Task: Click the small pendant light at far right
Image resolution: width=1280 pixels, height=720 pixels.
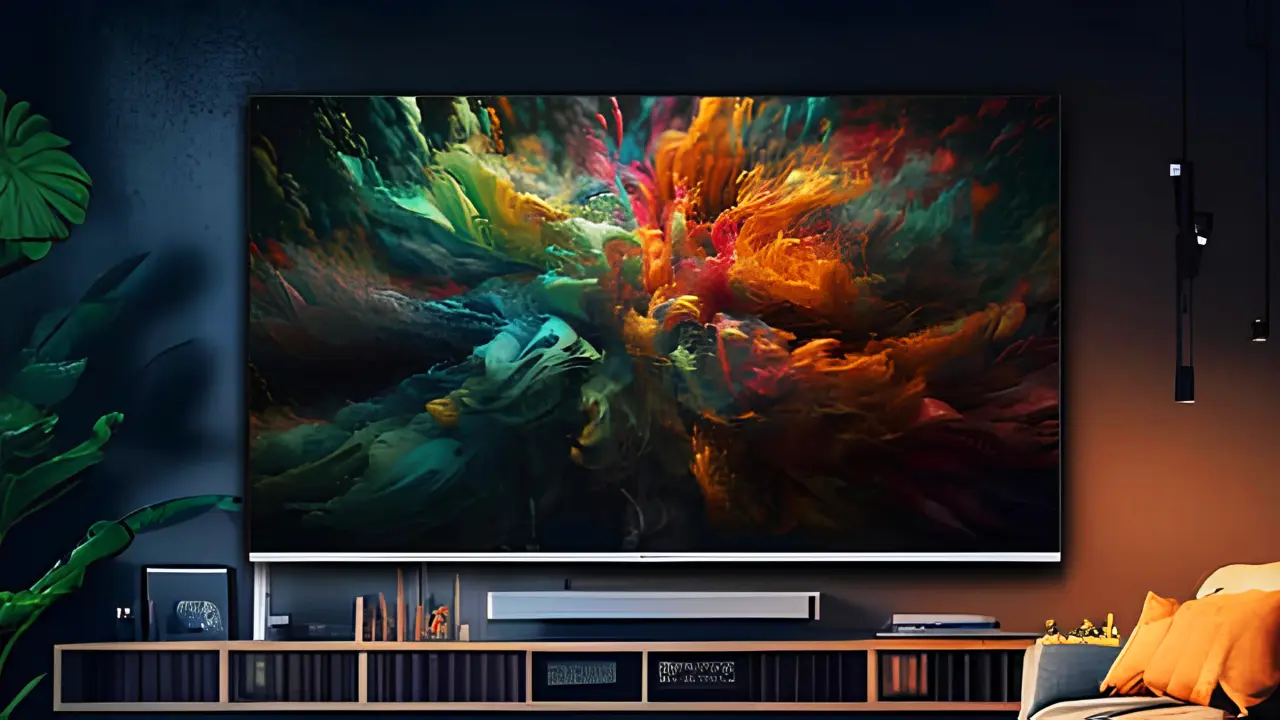Action: [1259, 325]
